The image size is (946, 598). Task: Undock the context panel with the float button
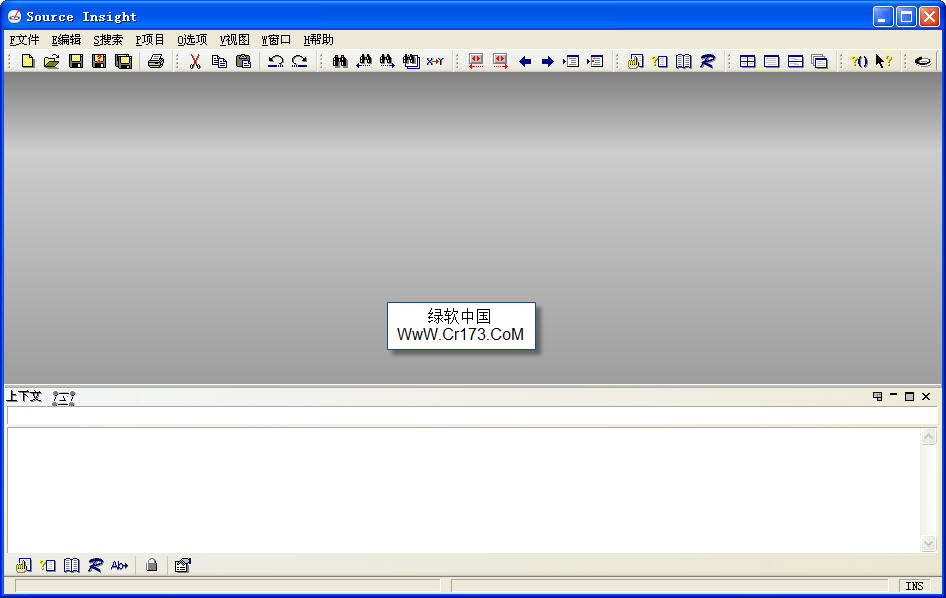pos(877,396)
